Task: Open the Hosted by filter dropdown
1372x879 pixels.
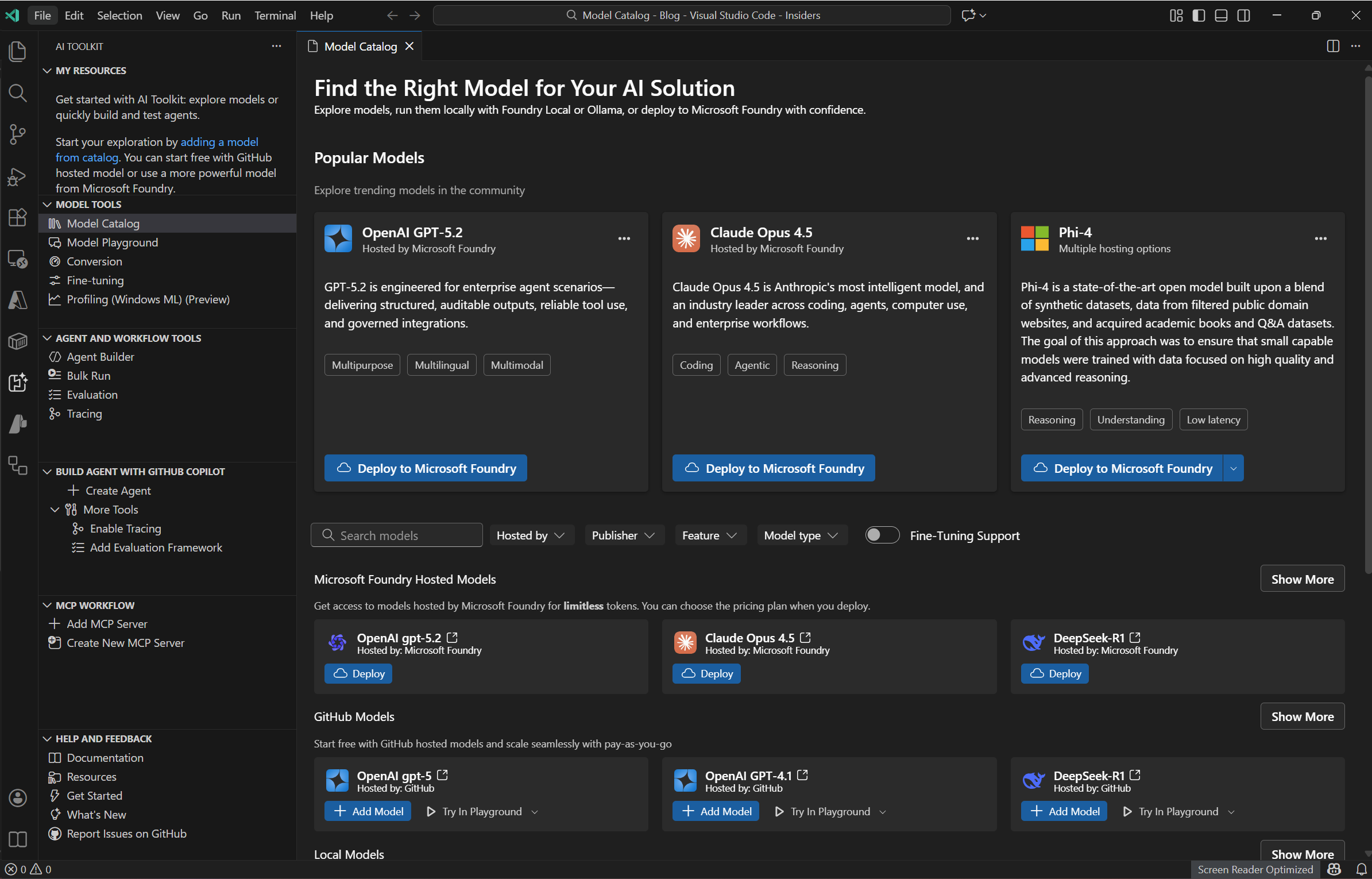Action: (x=531, y=535)
